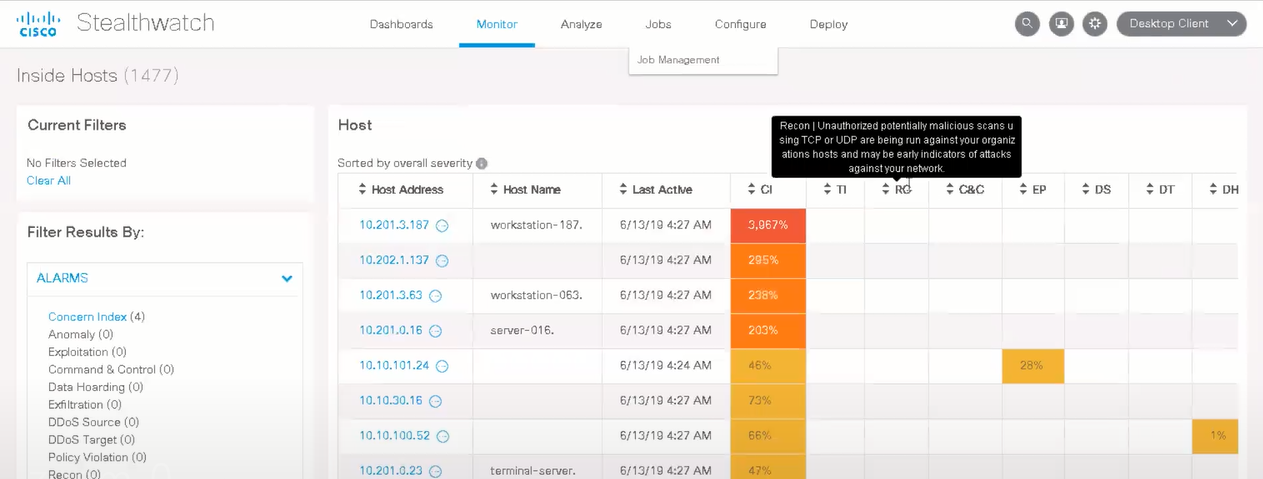
Task: Select Job Management from Jobs menu
Action: tap(678, 60)
